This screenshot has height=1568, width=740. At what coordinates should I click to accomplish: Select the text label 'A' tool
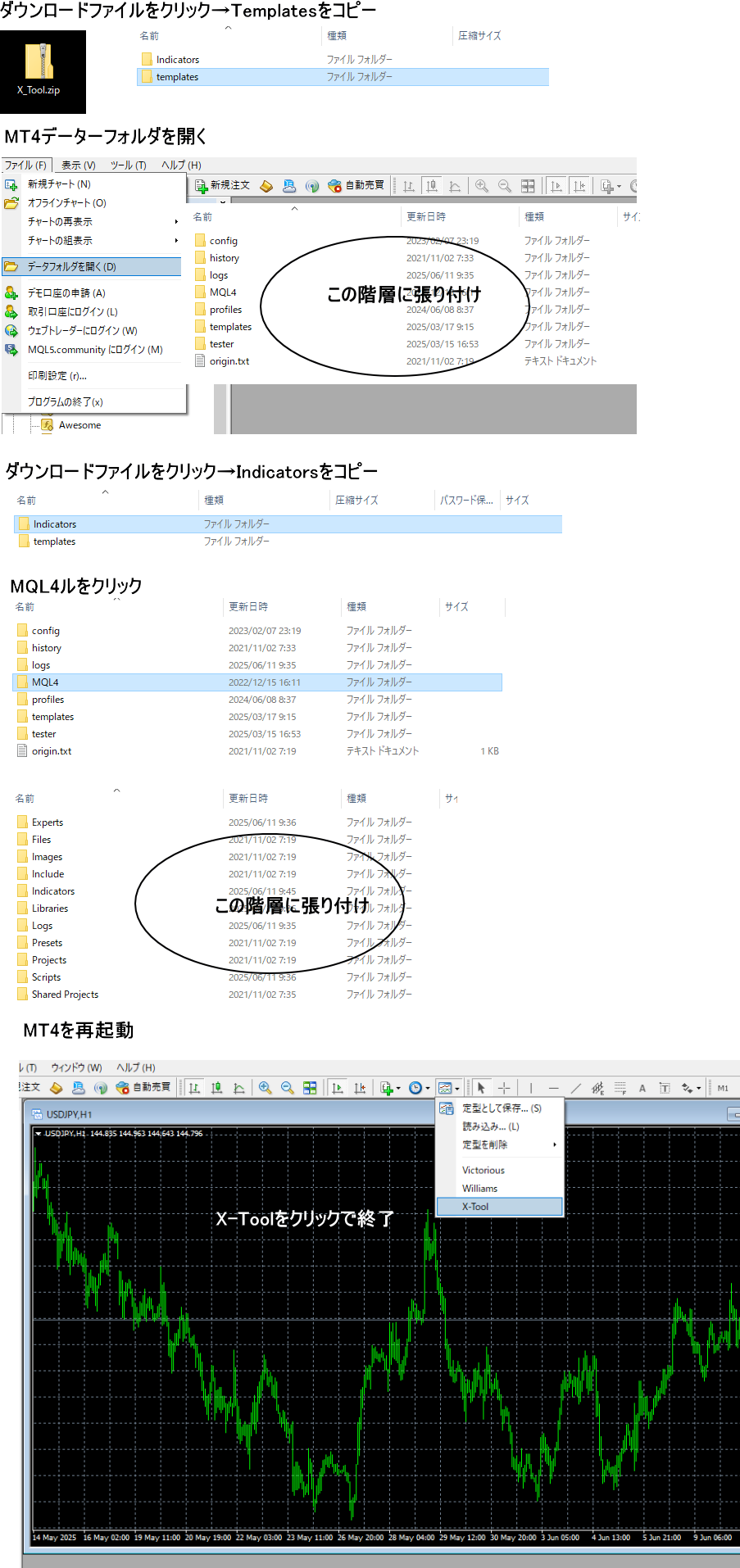pyautogui.click(x=642, y=1088)
